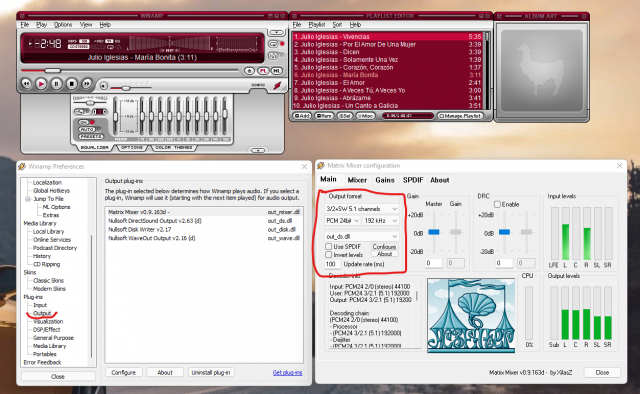Click the playlist Add button
The width and height of the screenshot is (640, 394).
(x=302, y=116)
